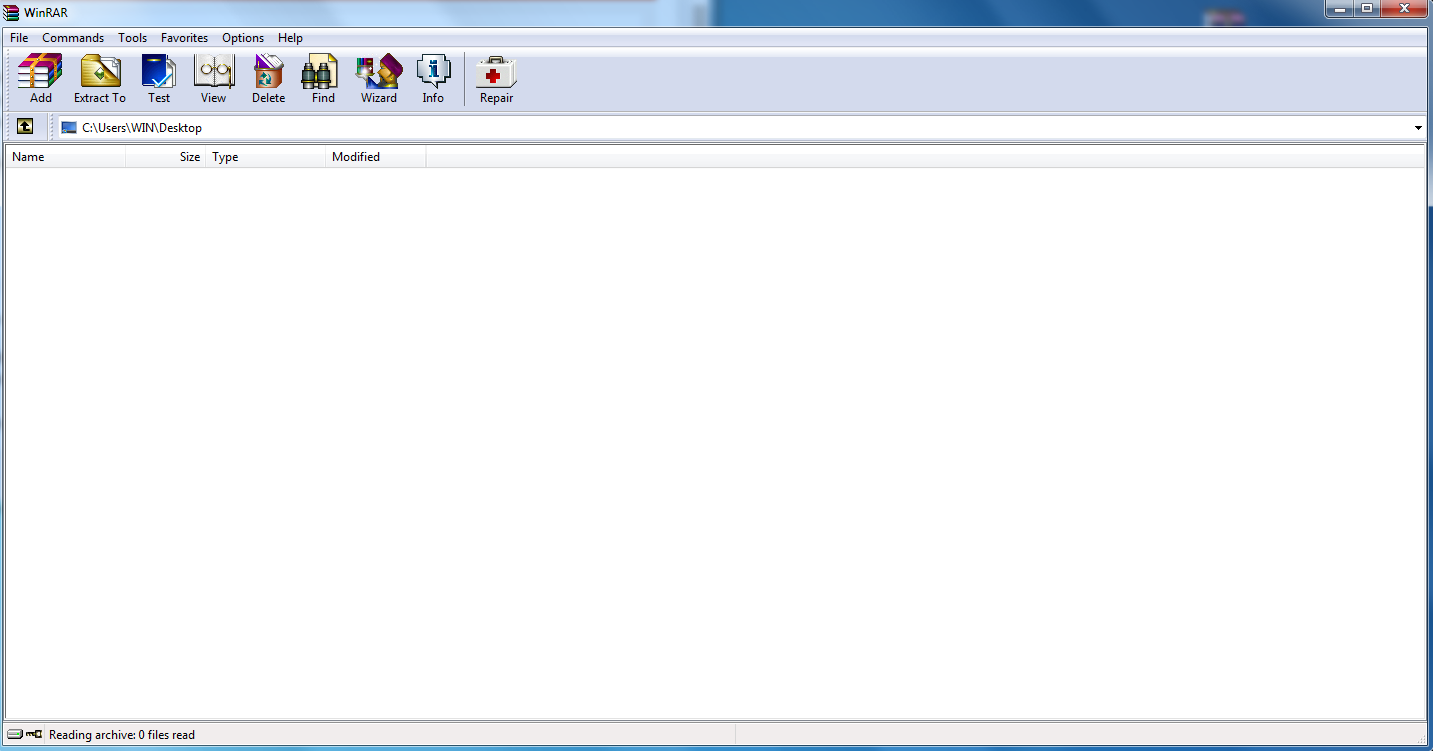Run the Test archive tool
The image size is (1433, 751).
pos(159,79)
